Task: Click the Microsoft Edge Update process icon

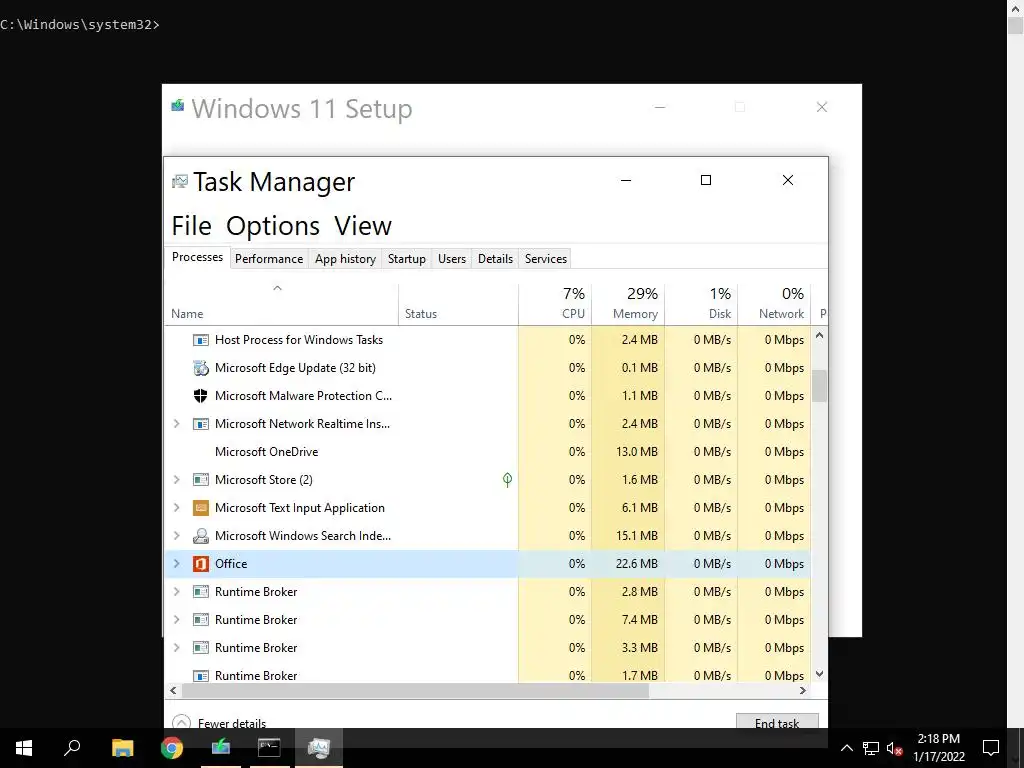Action: click(200, 368)
